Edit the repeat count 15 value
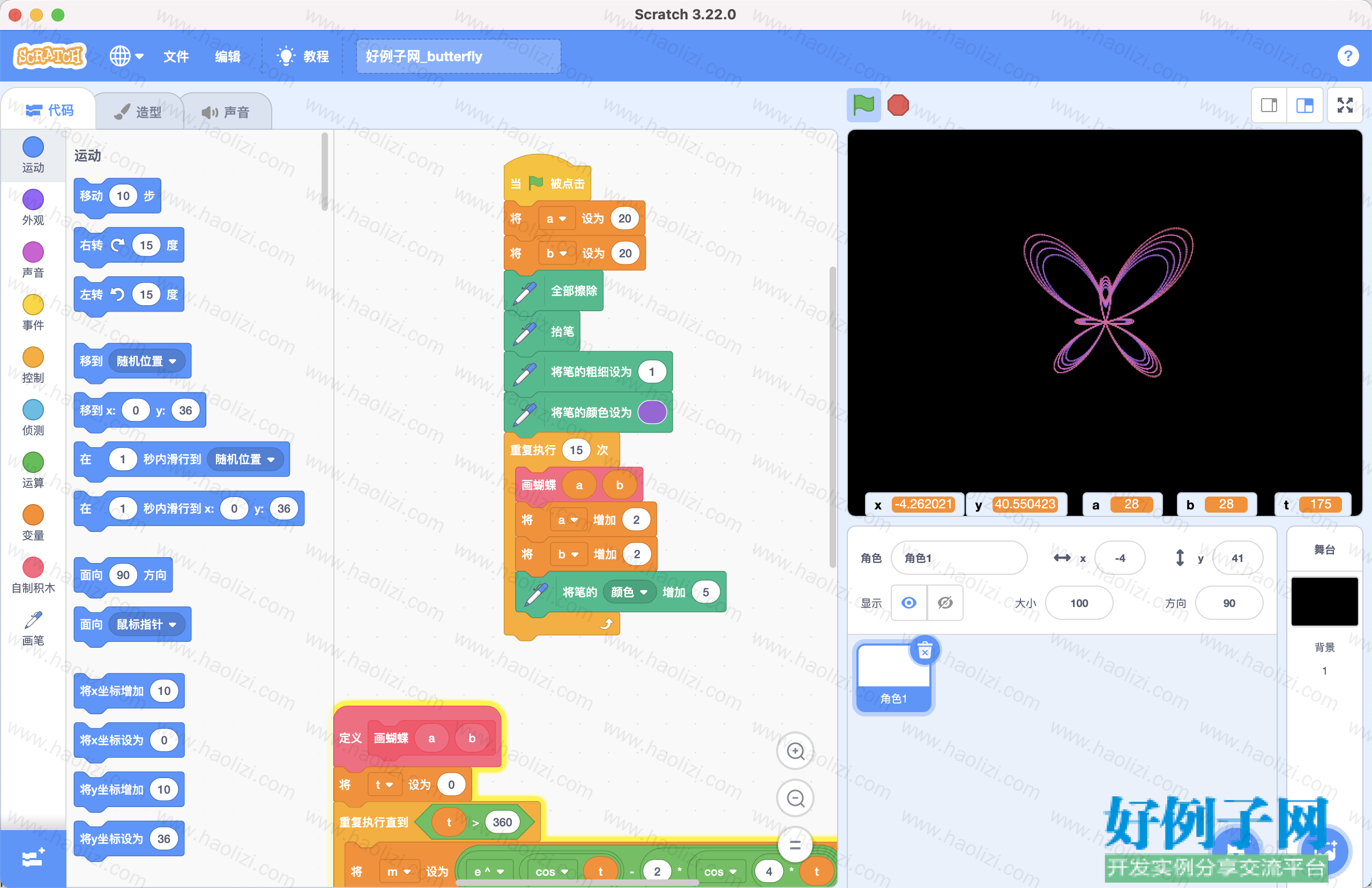The width and height of the screenshot is (1372, 888). coord(576,450)
